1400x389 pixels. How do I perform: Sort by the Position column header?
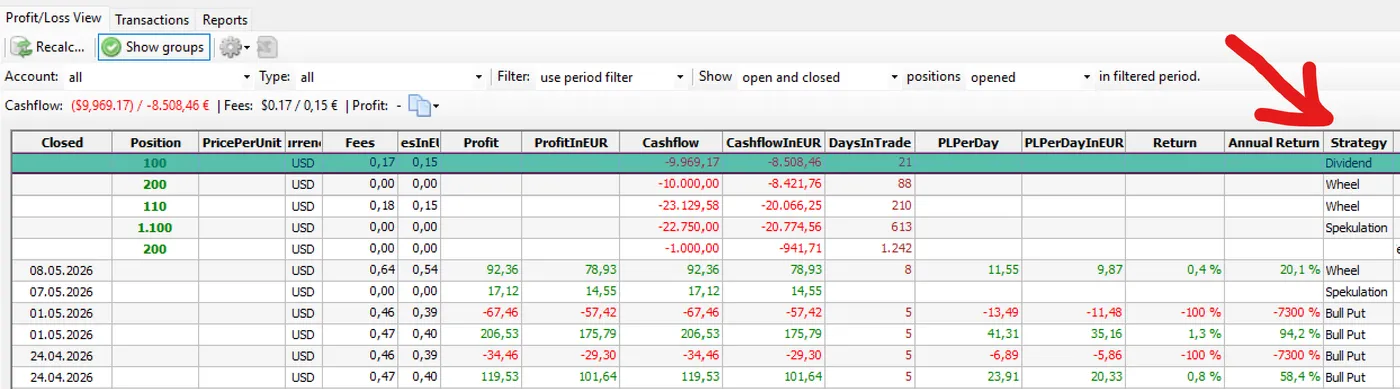[155, 142]
